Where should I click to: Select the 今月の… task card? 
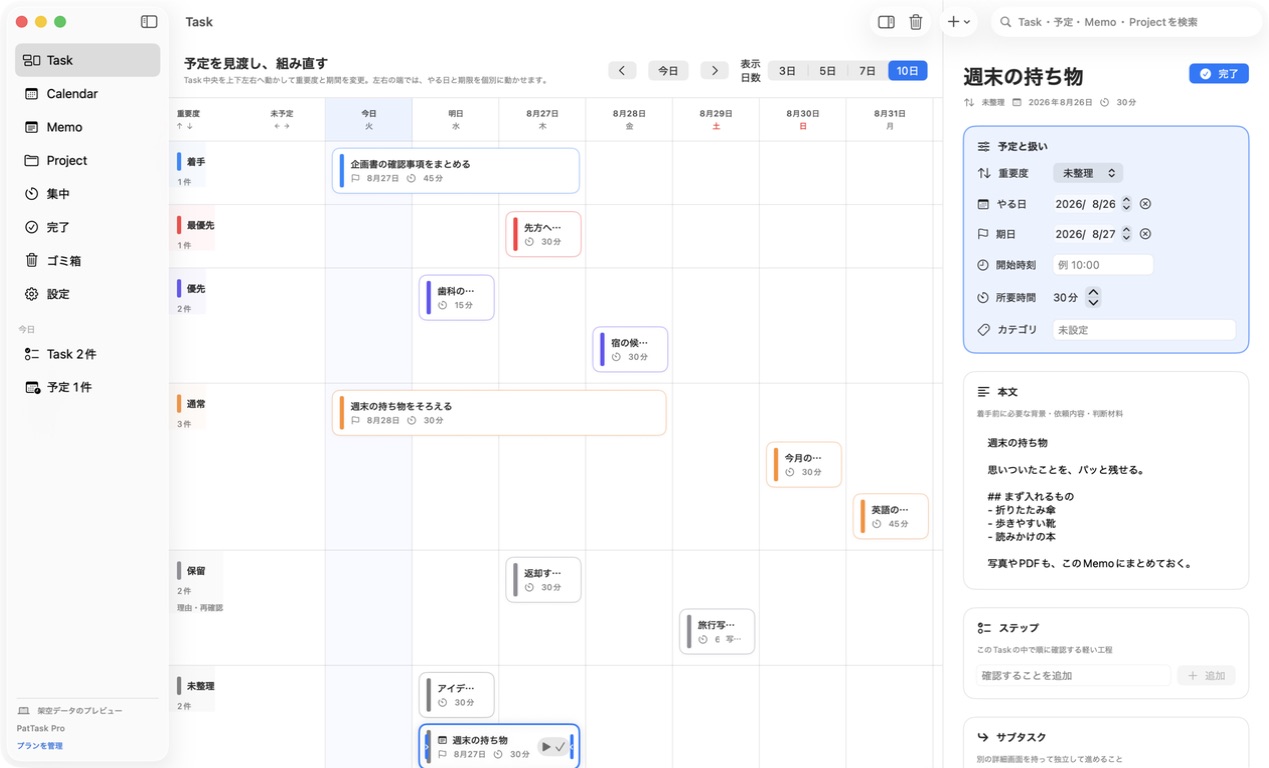[x=804, y=465]
